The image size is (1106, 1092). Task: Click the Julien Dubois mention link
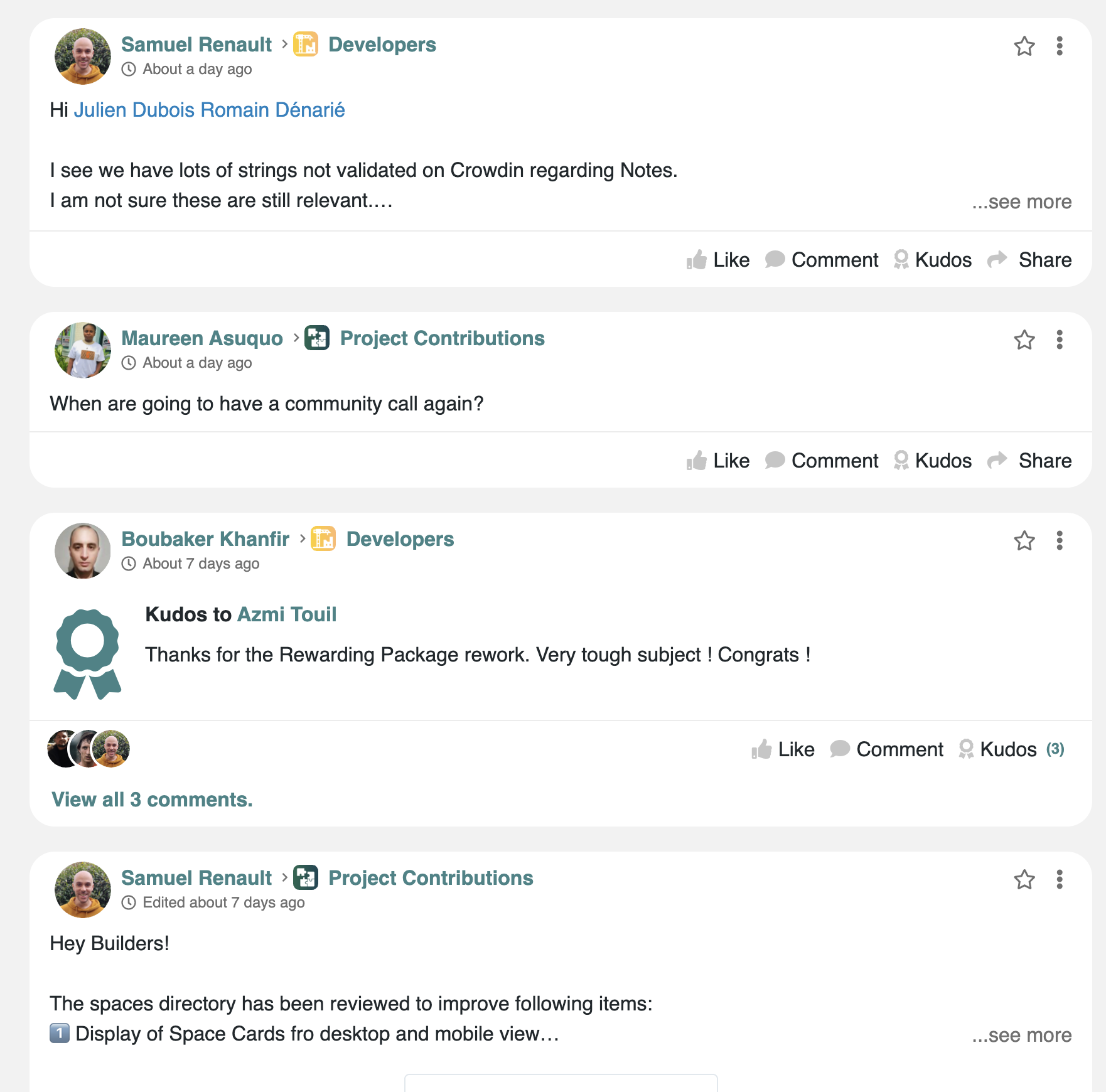tap(134, 110)
